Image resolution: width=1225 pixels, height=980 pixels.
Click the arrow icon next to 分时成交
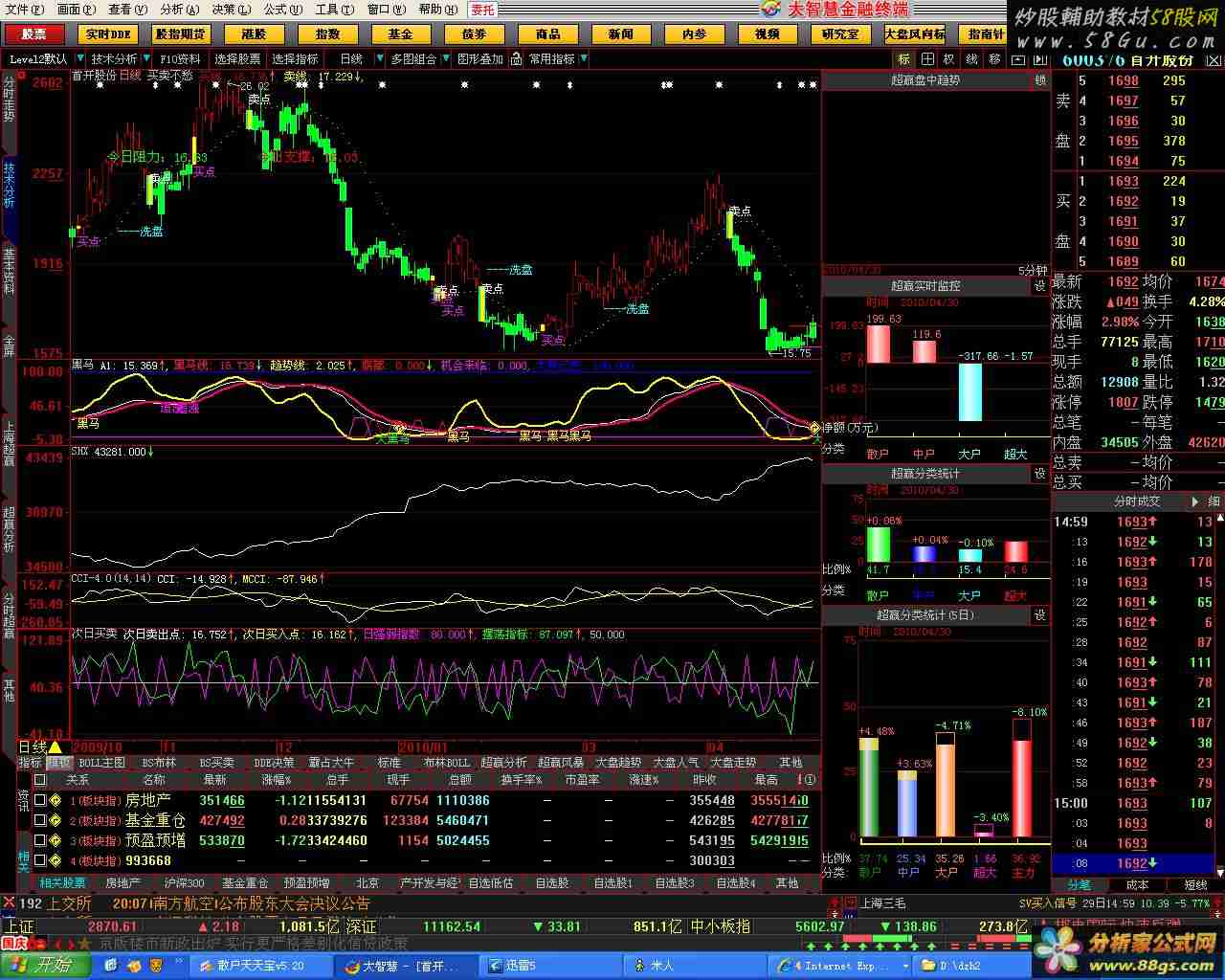pos(1195,501)
